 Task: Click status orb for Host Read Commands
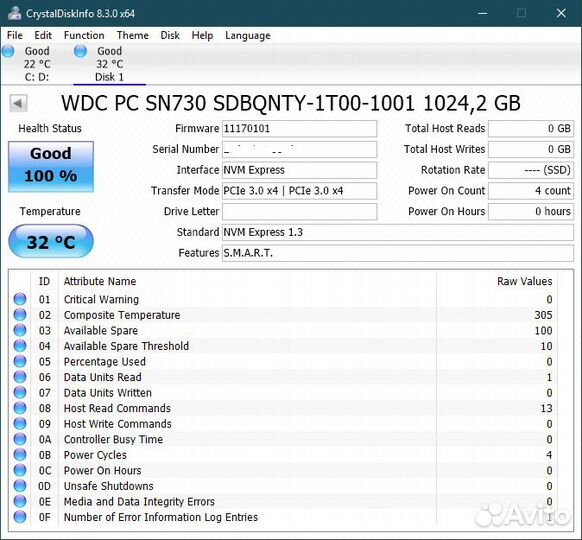coord(20,408)
